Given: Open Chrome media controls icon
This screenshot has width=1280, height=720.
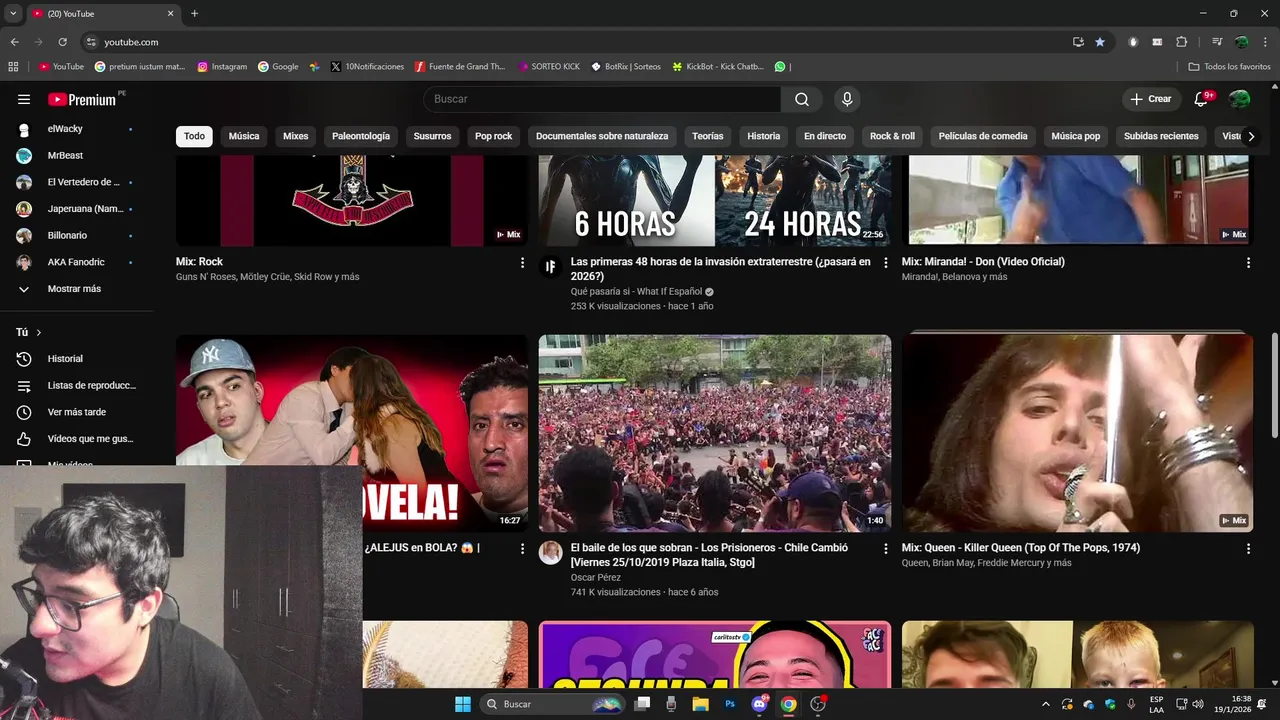Looking at the screenshot, I should coord(1217,42).
